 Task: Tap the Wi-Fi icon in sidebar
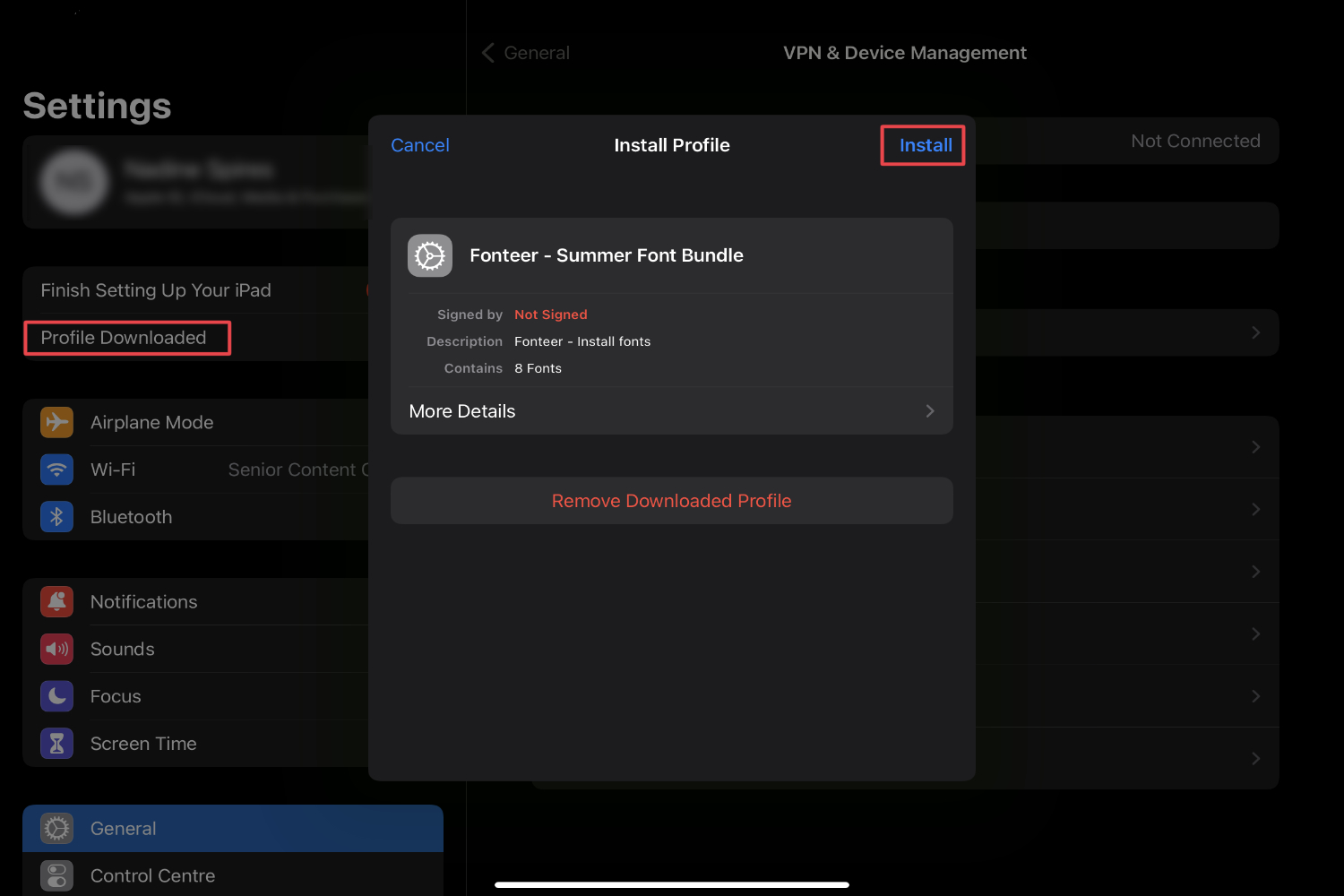[56, 470]
